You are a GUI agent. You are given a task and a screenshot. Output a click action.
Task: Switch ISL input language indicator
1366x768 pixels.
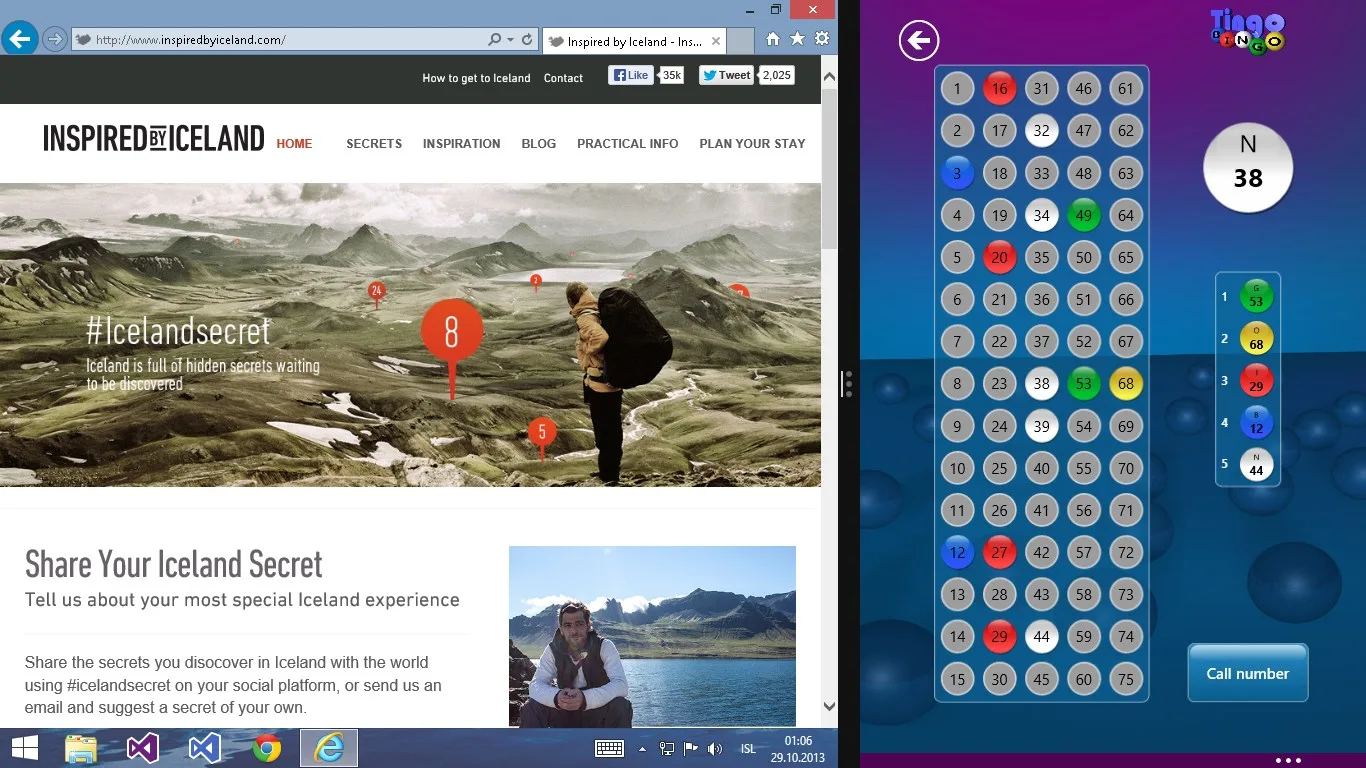click(748, 748)
